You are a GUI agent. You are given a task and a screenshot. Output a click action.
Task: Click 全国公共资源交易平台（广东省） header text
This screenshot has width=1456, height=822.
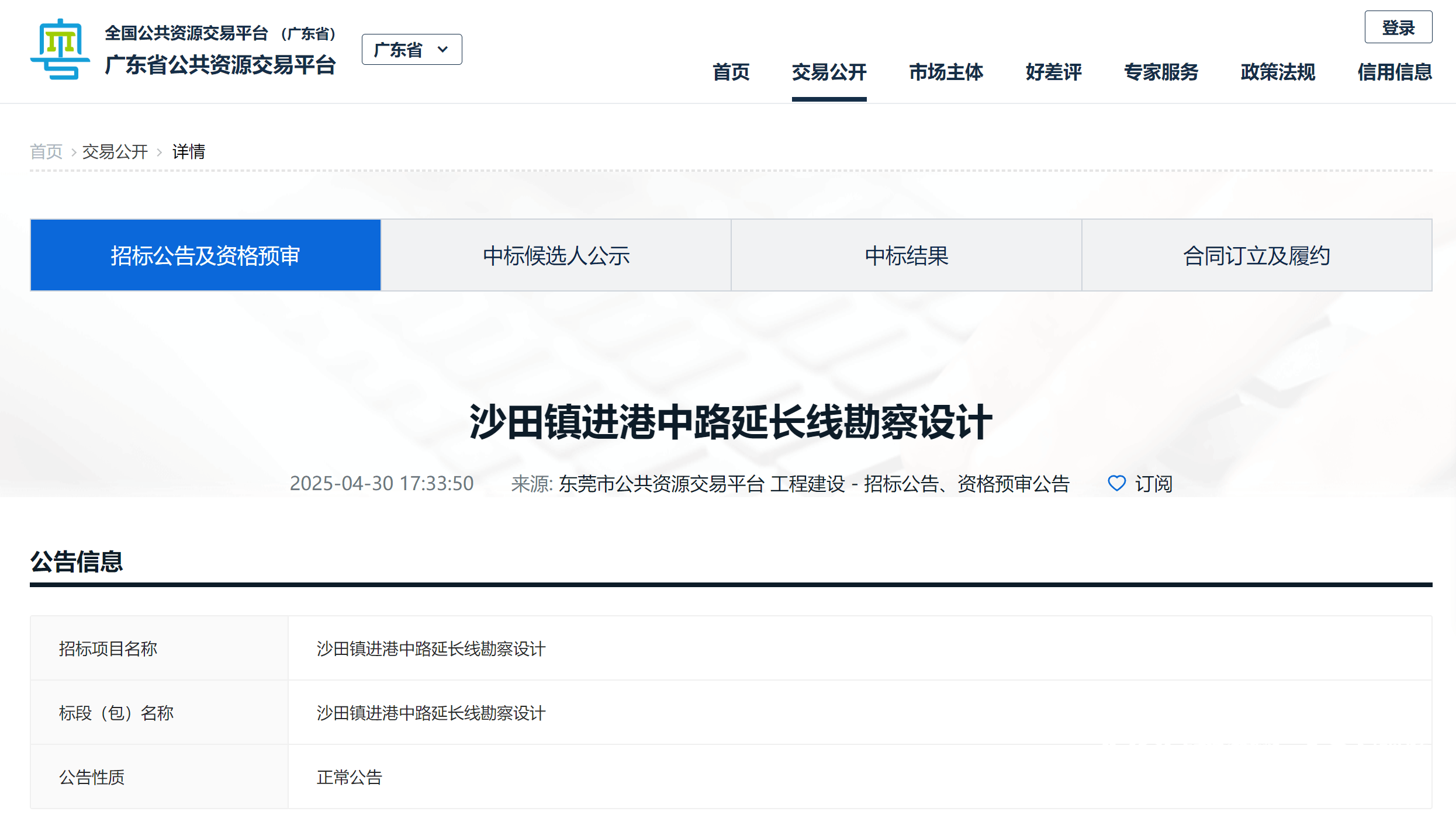pyautogui.click(x=220, y=33)
